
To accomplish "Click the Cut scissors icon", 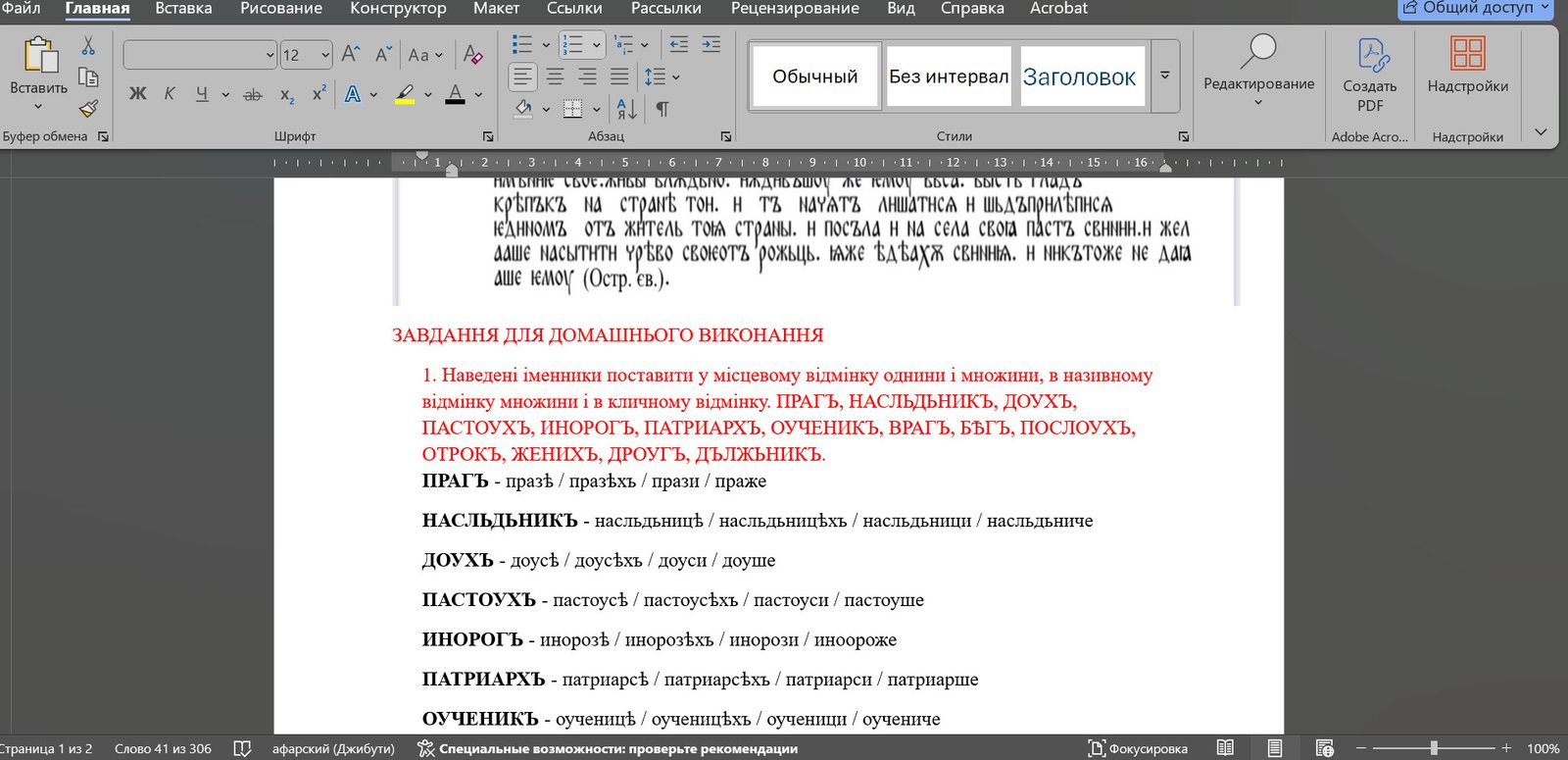I will coord(88,46).
